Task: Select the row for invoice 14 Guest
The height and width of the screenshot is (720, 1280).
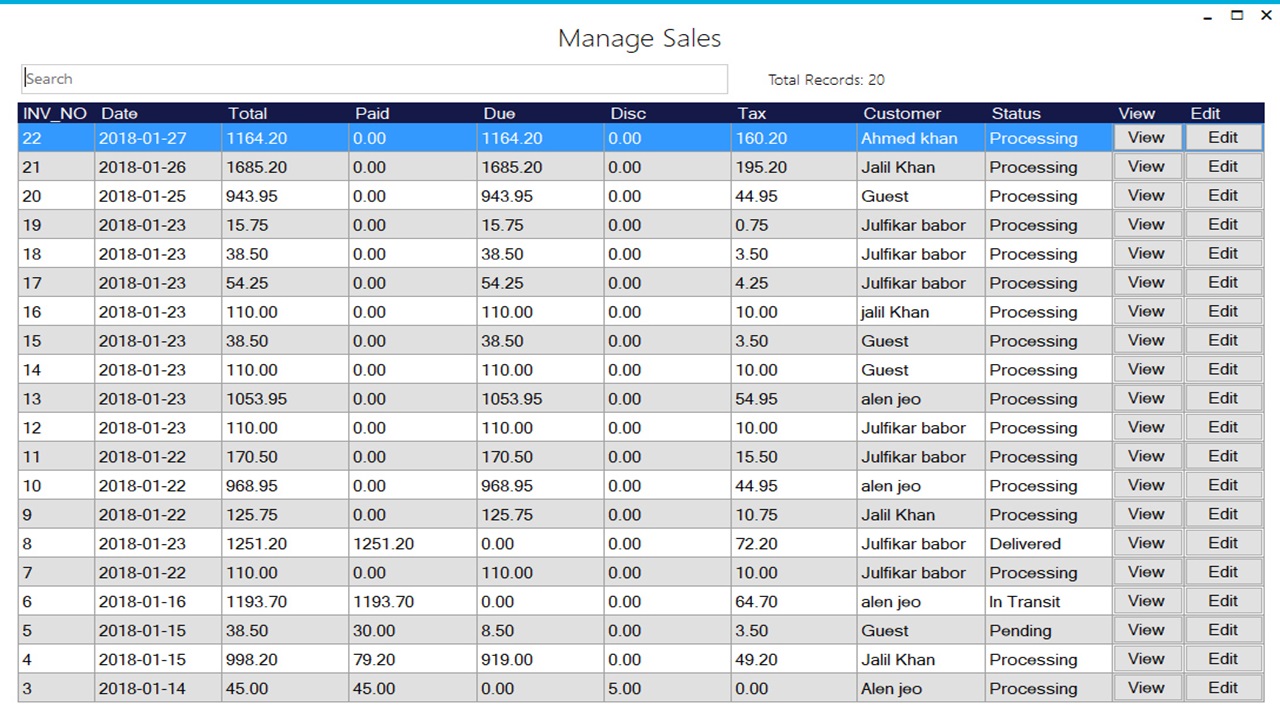Action: pos(500,369)
